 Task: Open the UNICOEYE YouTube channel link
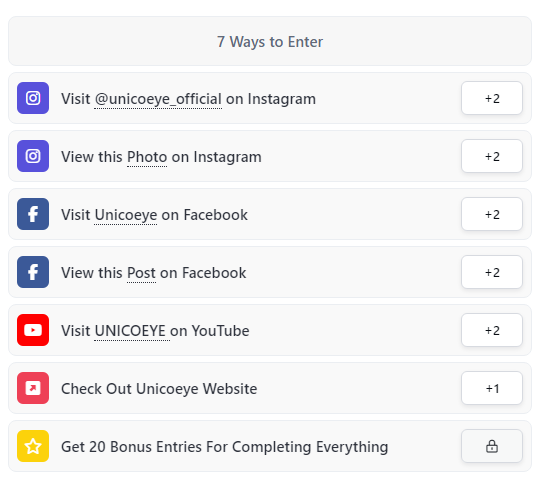tap(130, 331)
